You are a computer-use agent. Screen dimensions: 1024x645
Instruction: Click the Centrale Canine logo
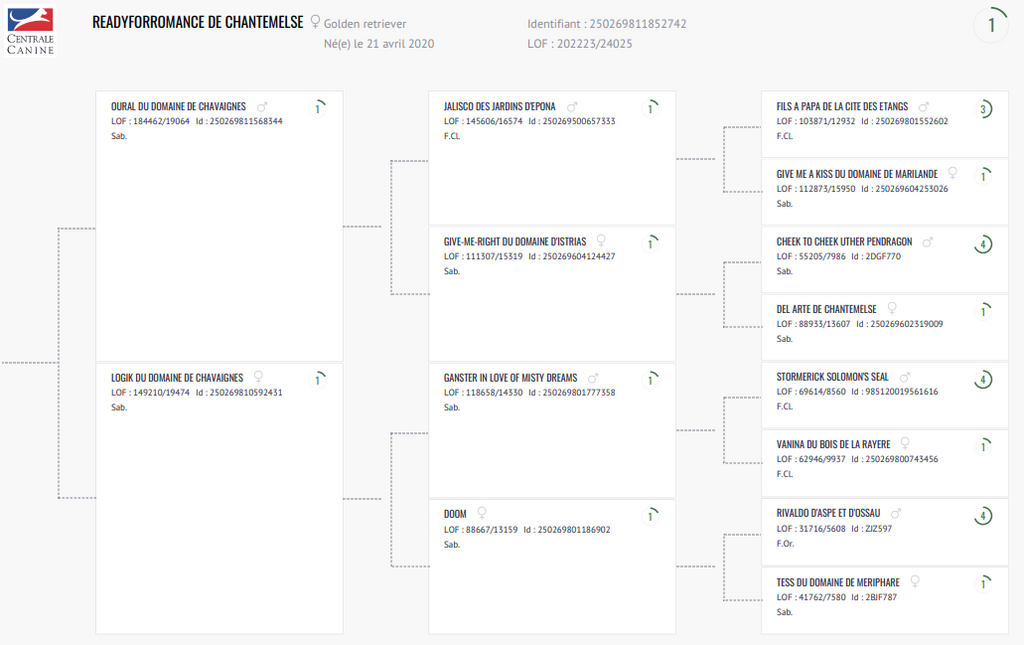[x=30, y=30]
